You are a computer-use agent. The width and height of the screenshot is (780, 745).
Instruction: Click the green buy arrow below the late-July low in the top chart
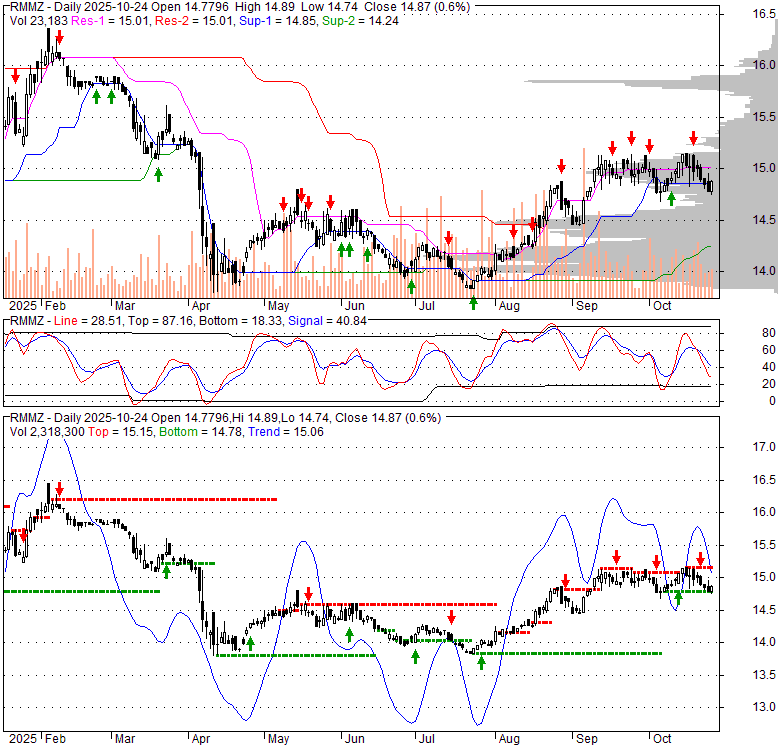pos(473,302)
